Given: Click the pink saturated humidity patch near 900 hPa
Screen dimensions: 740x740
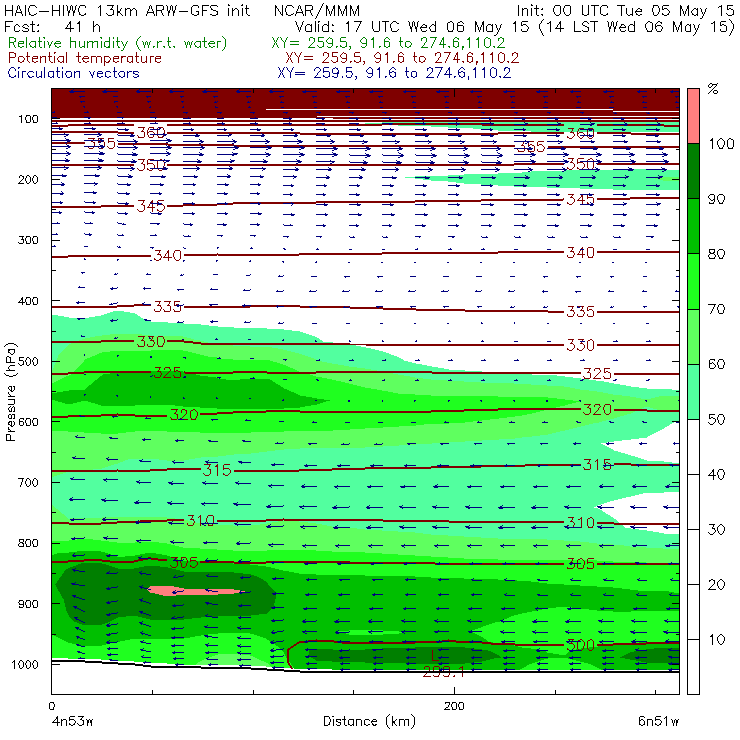Looking at the screenshot, I should (x=195, y=591).
